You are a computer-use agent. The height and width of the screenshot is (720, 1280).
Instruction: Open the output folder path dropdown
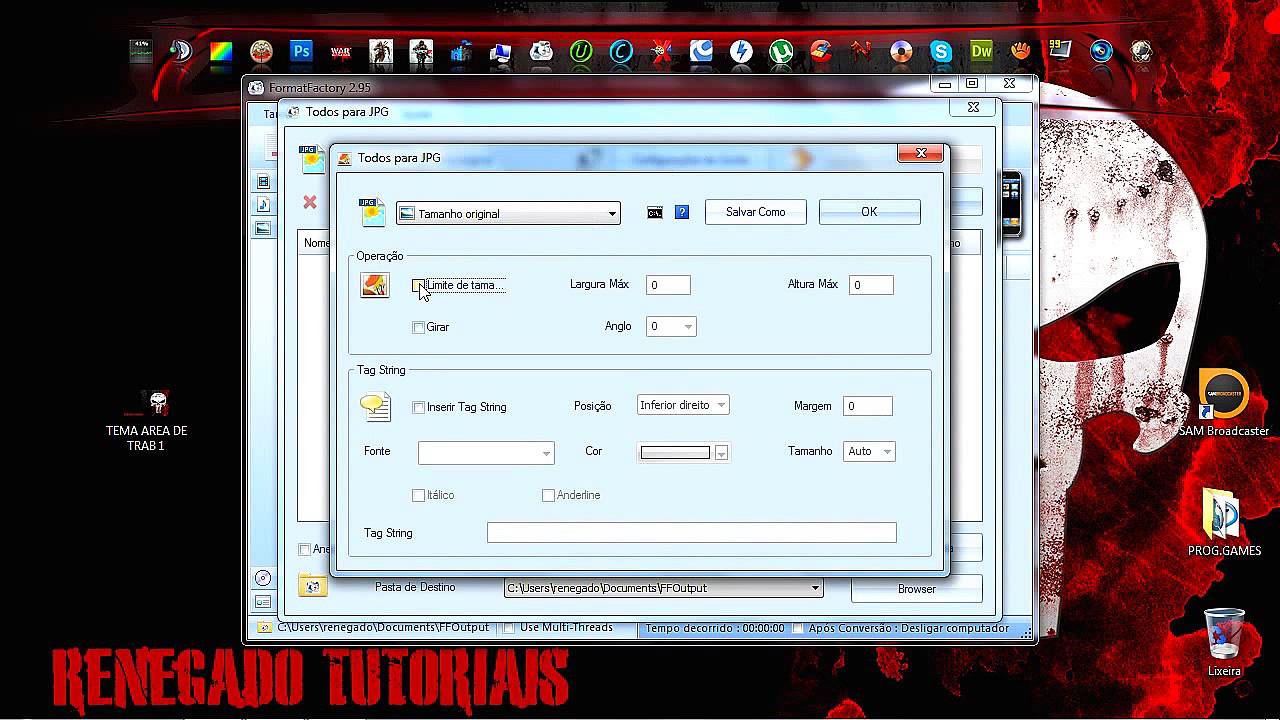664,588
